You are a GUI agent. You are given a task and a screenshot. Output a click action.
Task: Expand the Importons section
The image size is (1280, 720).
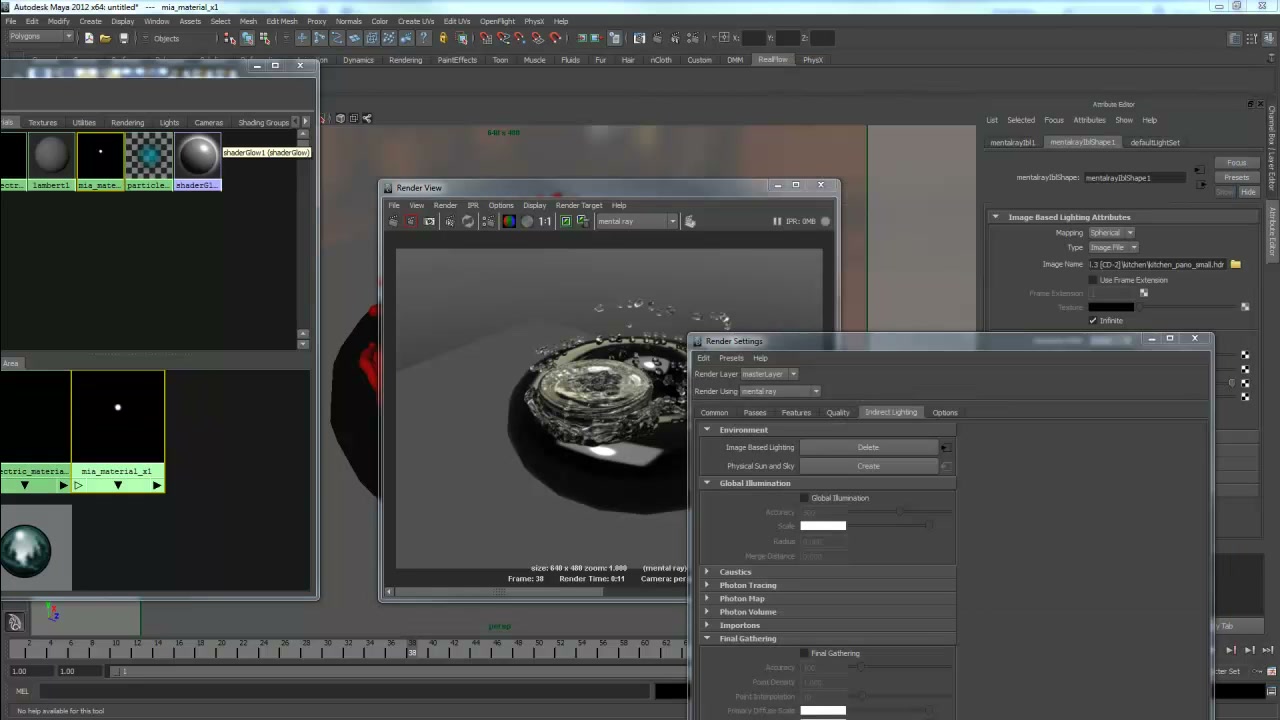tap(707, 625)
